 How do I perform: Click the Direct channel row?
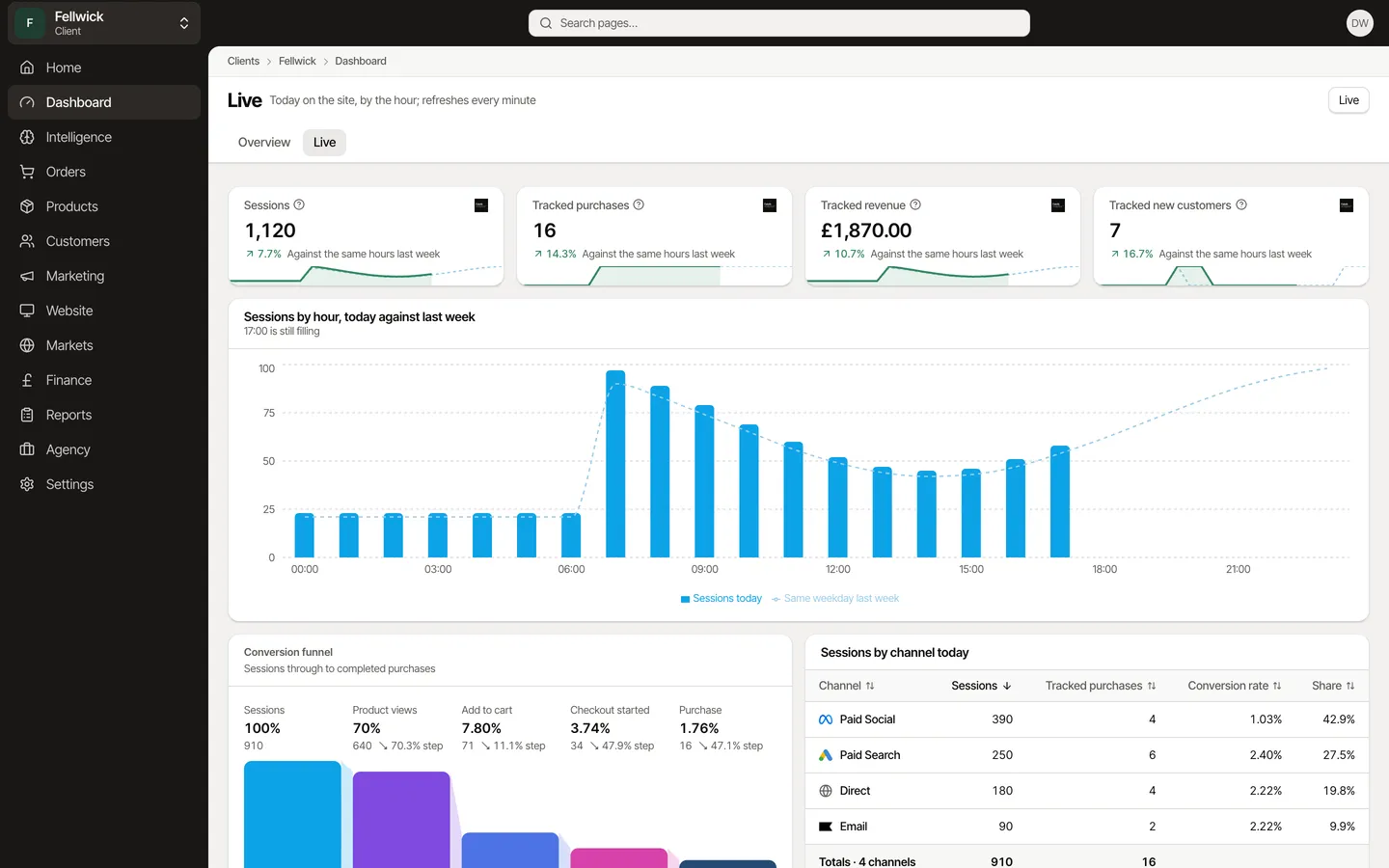1087,791
